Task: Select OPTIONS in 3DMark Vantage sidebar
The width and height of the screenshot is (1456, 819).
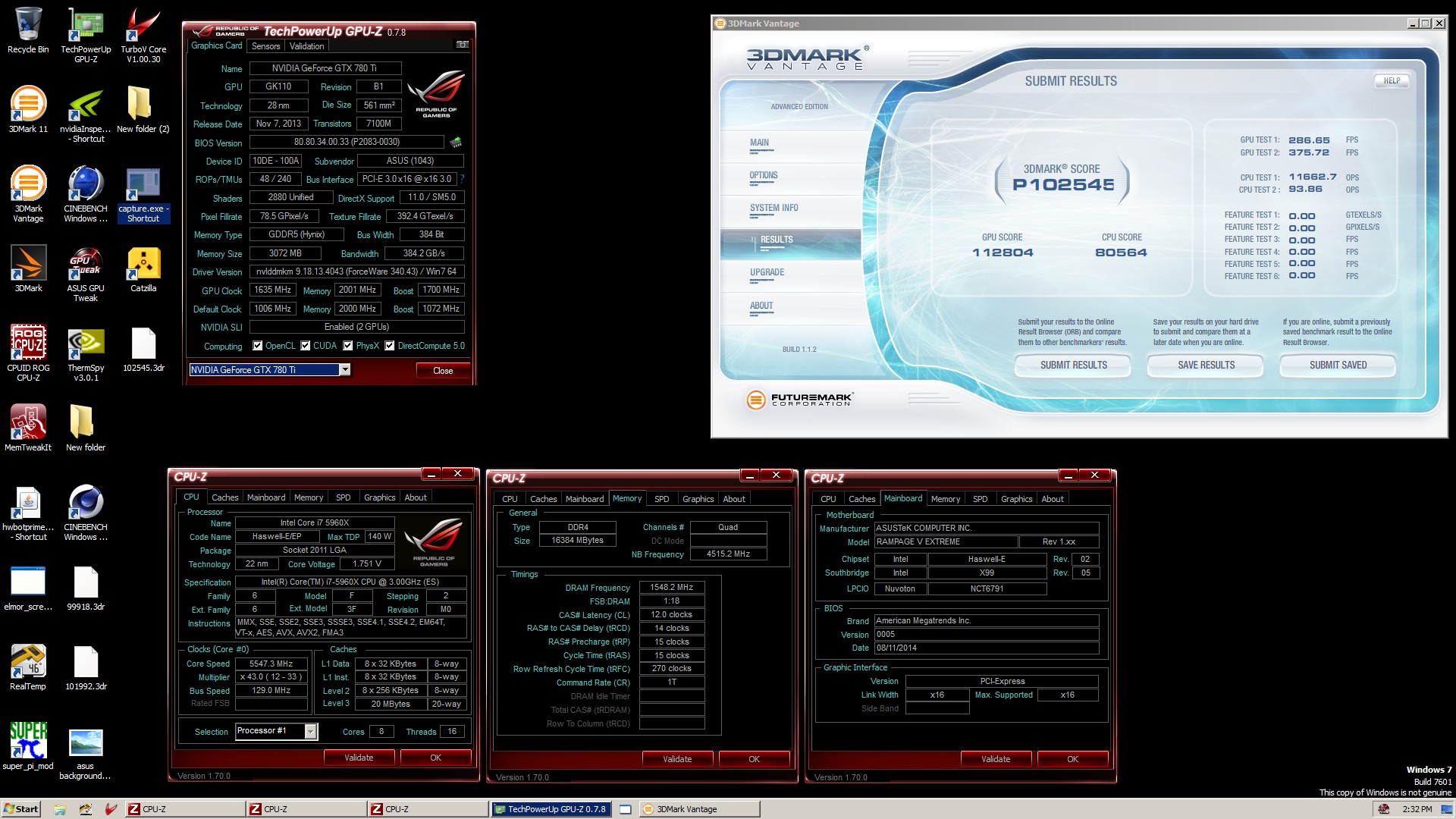Action: [x=764, y=175]
